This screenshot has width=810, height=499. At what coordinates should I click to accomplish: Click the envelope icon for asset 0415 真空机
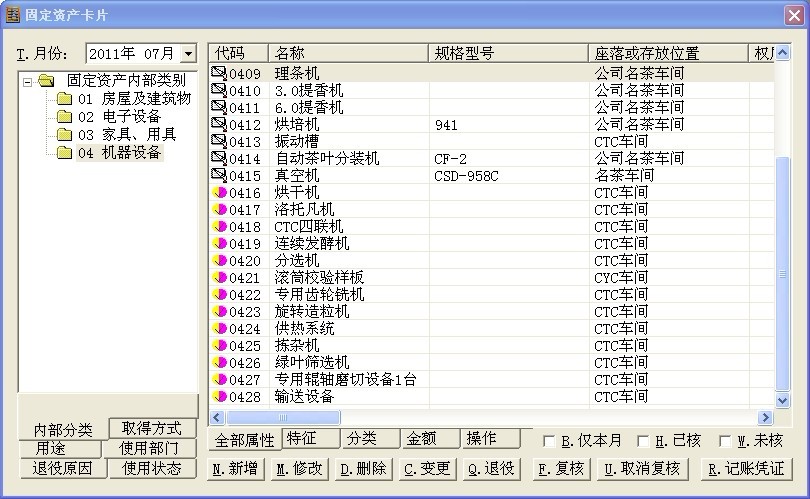point(219,176)
